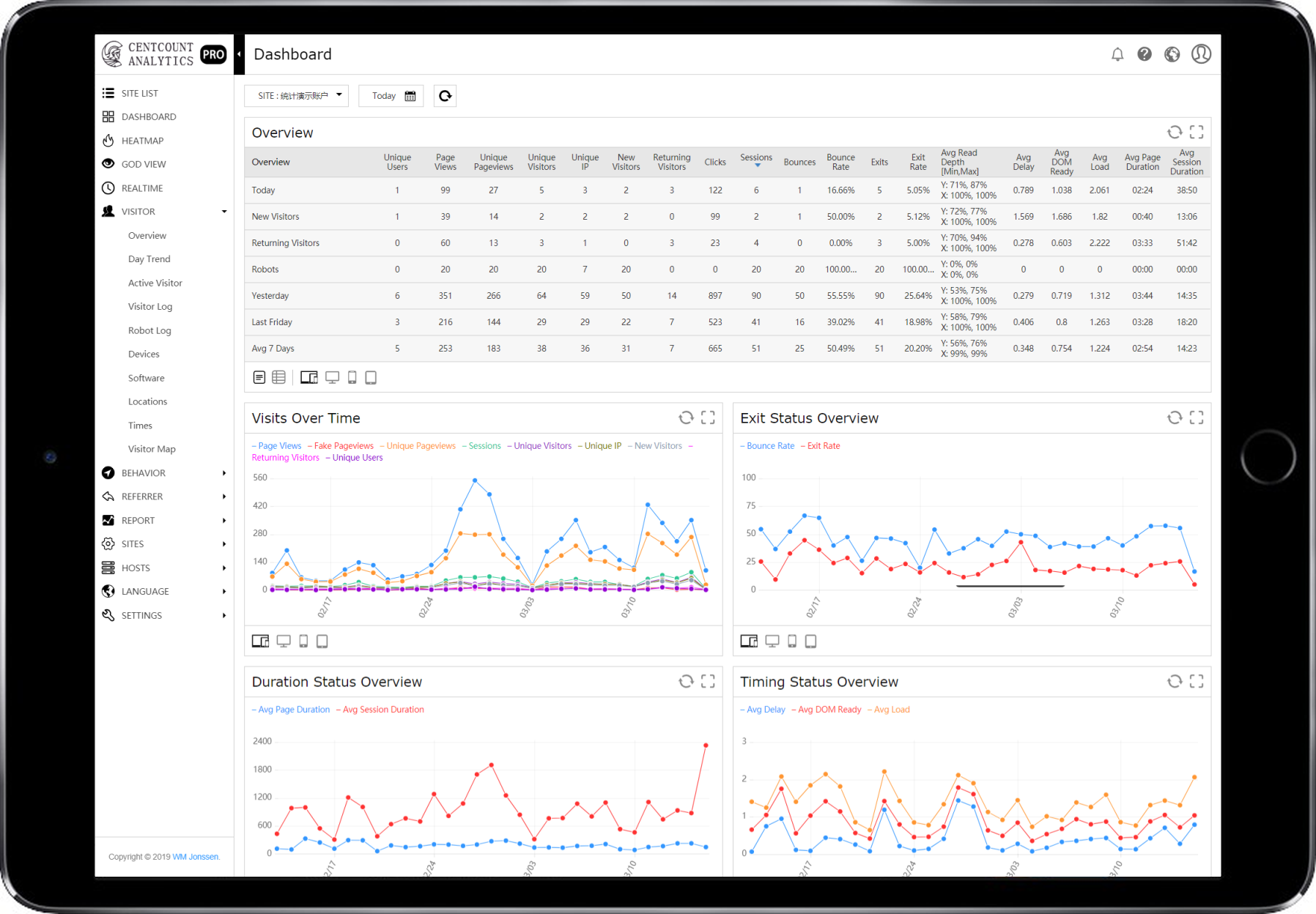Filter Overview stats by desktop devices

(x=332, y=377)
